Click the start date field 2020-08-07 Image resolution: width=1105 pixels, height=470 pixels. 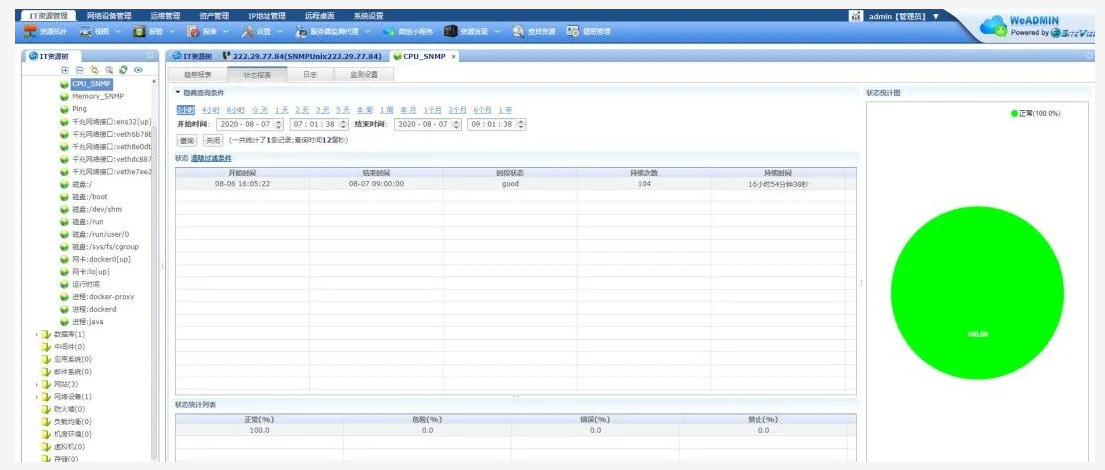click(x=249, y=124)
